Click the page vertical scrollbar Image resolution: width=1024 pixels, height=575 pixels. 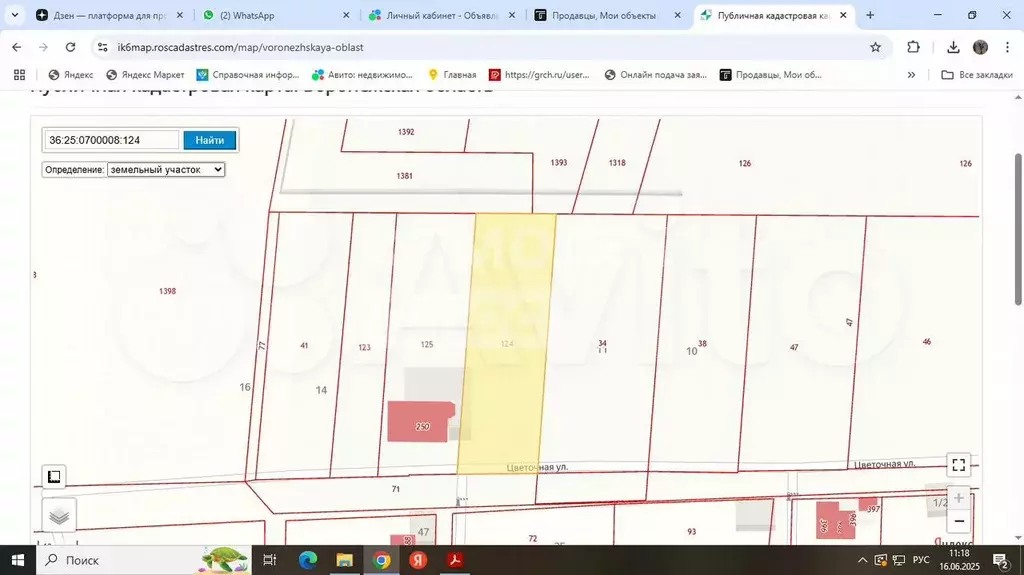1018,229
